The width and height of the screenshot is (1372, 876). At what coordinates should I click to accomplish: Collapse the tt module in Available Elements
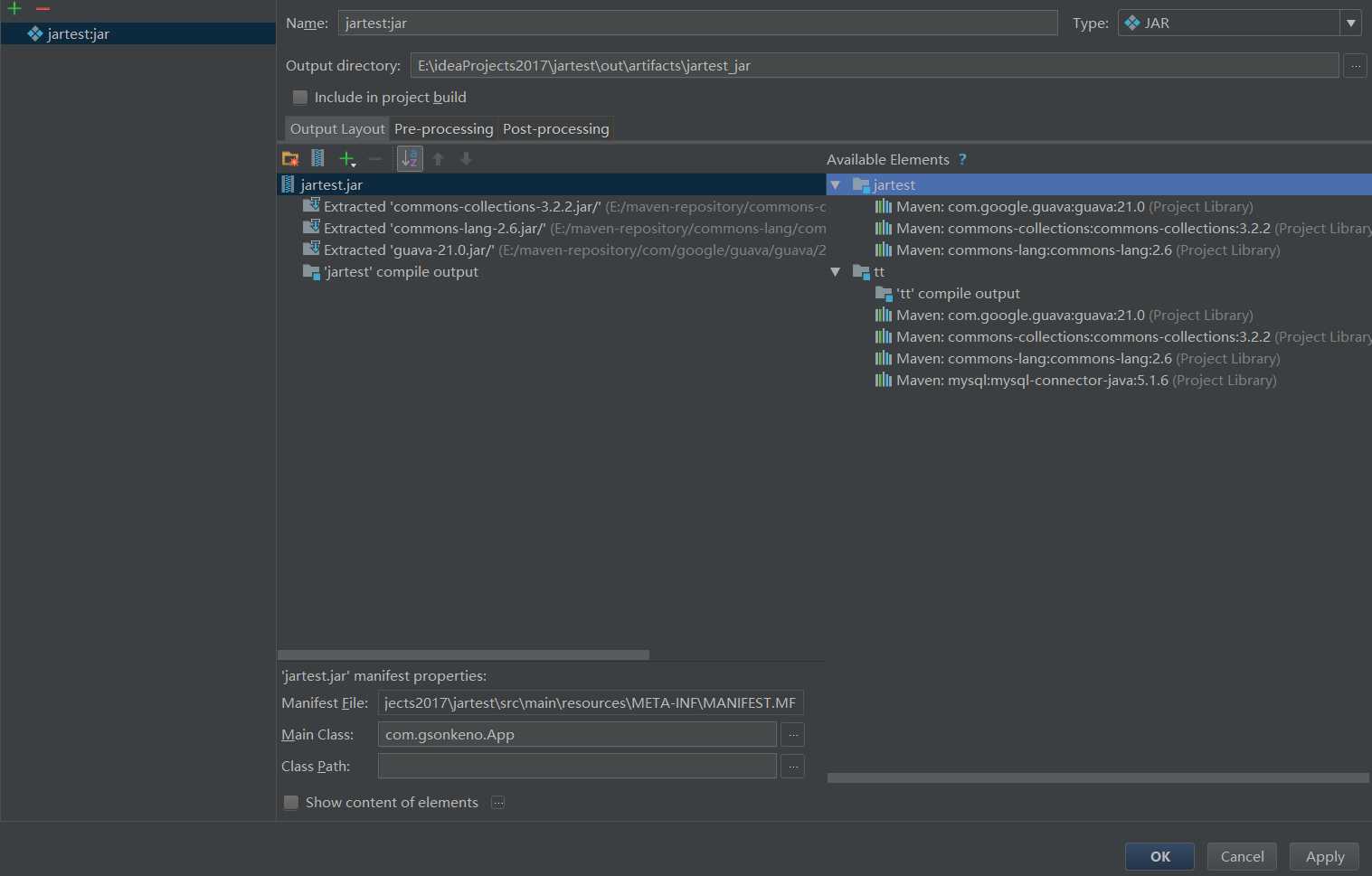click(836, 271)
